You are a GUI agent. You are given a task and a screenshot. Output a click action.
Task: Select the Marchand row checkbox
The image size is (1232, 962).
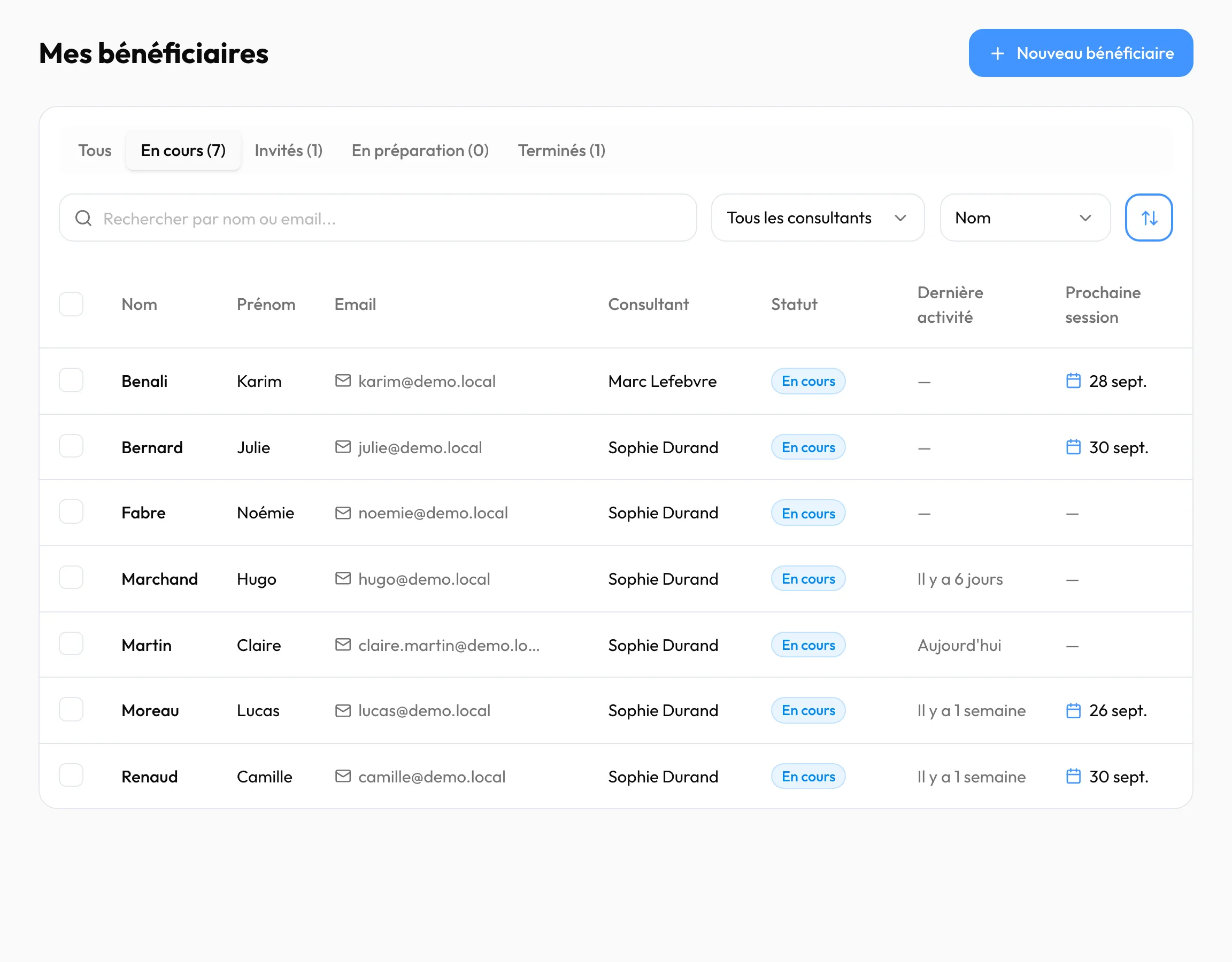point(71,577)
